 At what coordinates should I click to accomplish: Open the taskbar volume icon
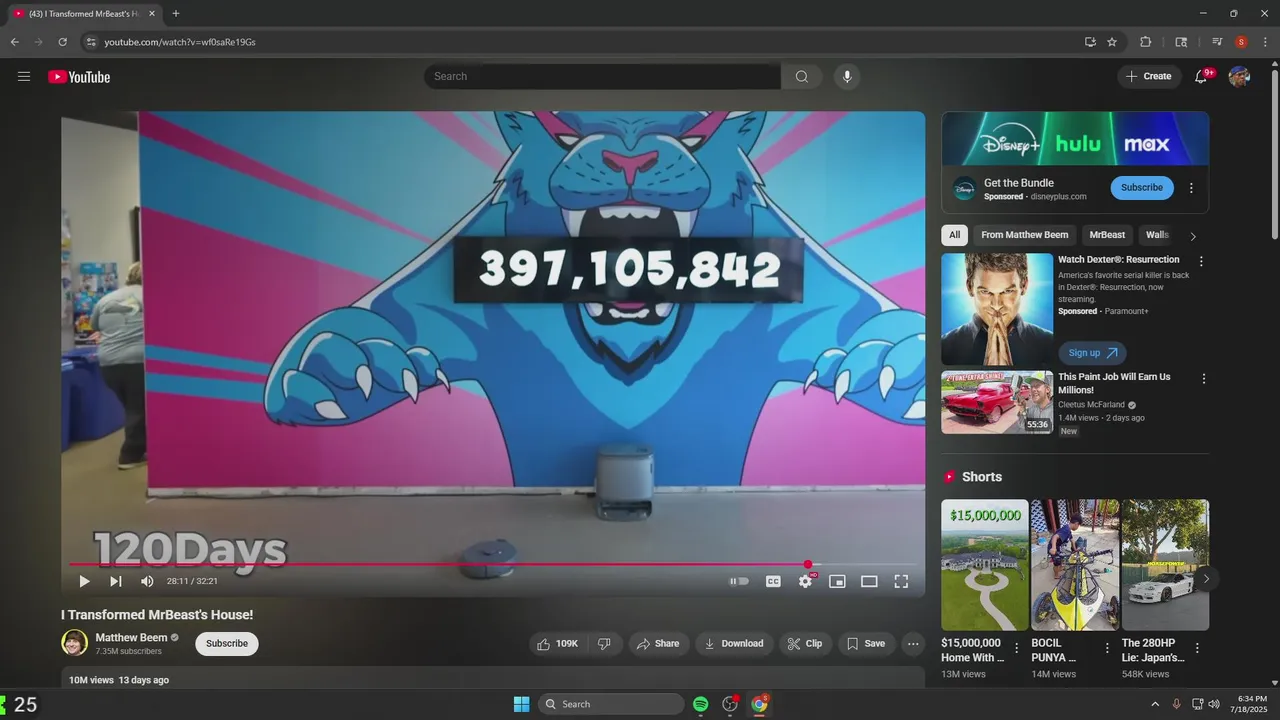(x=1214, y=704)
